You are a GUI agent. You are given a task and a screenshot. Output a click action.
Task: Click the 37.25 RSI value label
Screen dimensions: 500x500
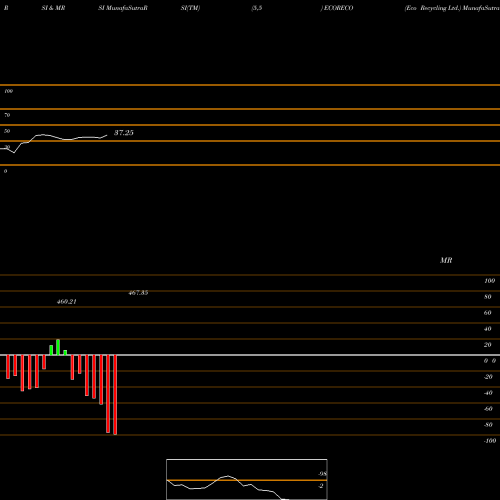(x=124, y=133)
